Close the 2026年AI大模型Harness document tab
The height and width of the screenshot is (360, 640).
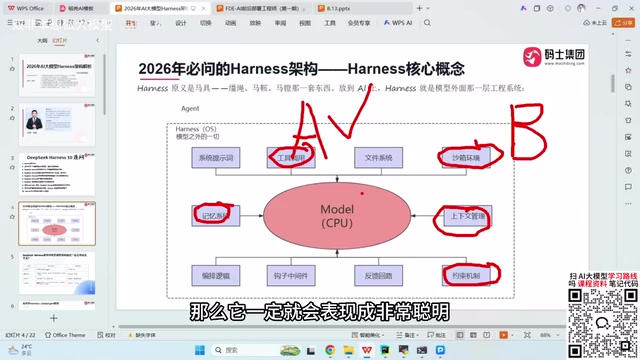(203, 8)
